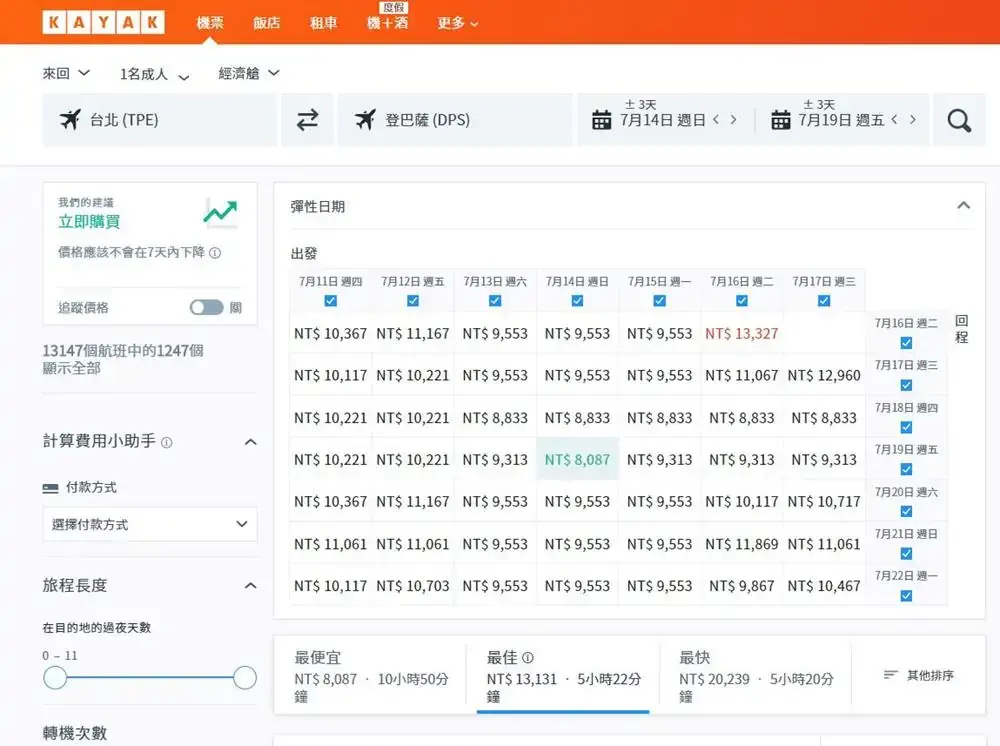The image size is (1000, 746).
Task: Uncheck the 7月16日 週二 departure checkbox
Action: click(x=742, y=300)
